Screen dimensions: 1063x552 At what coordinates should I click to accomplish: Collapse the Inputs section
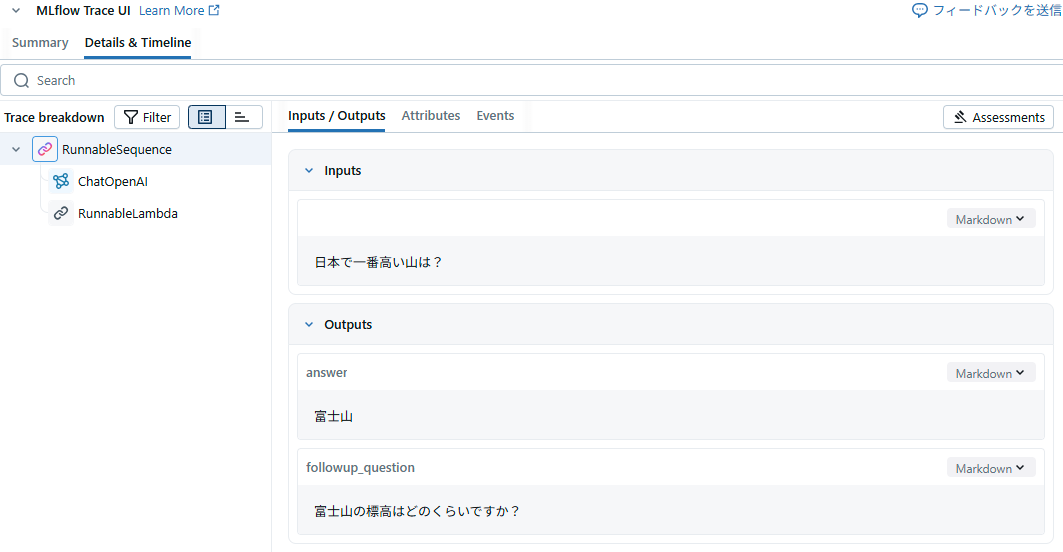(309, 171)
